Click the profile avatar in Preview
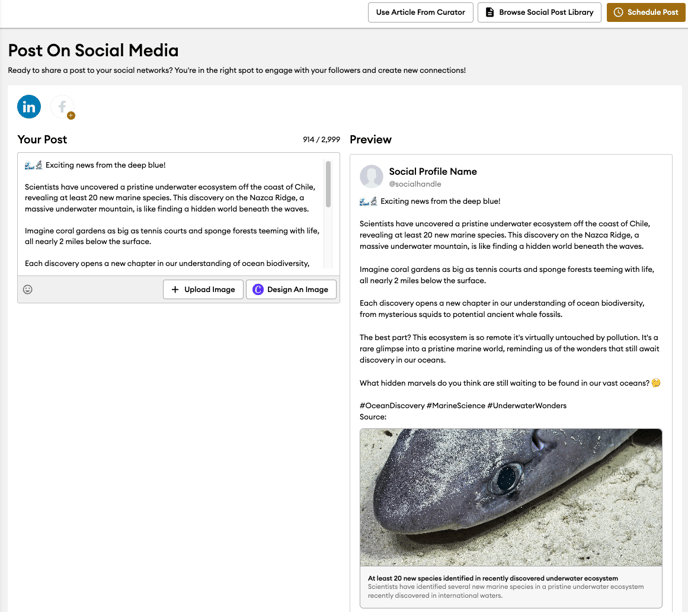This screenshot has width=688, height=612. pos(371,176)
